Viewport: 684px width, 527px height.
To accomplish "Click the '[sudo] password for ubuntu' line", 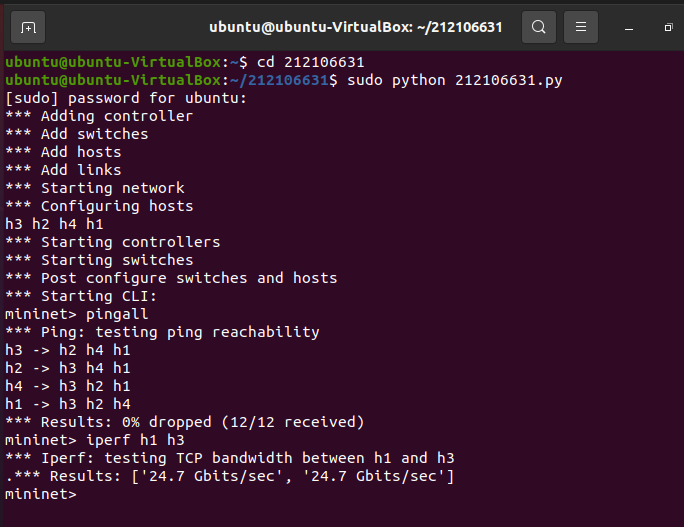I will click(125, 98).
